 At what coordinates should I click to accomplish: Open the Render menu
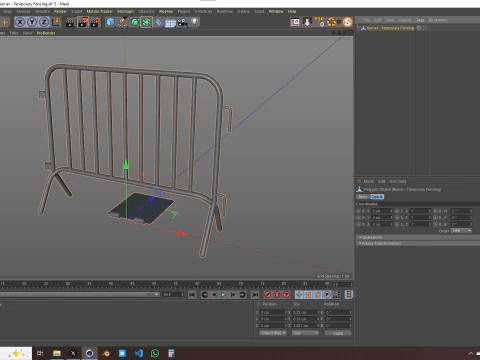coord(60,11)
